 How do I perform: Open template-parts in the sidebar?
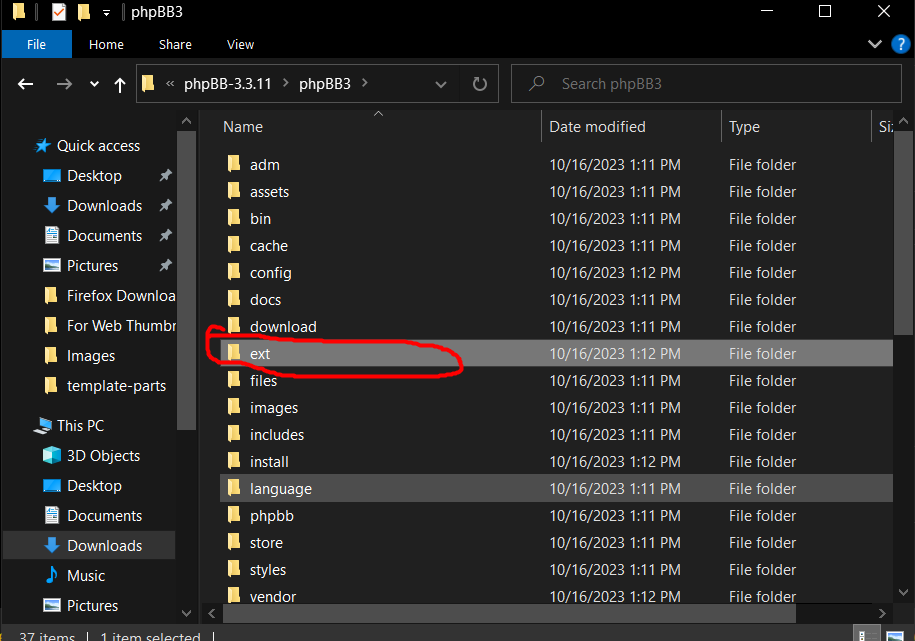coord(116,386)
